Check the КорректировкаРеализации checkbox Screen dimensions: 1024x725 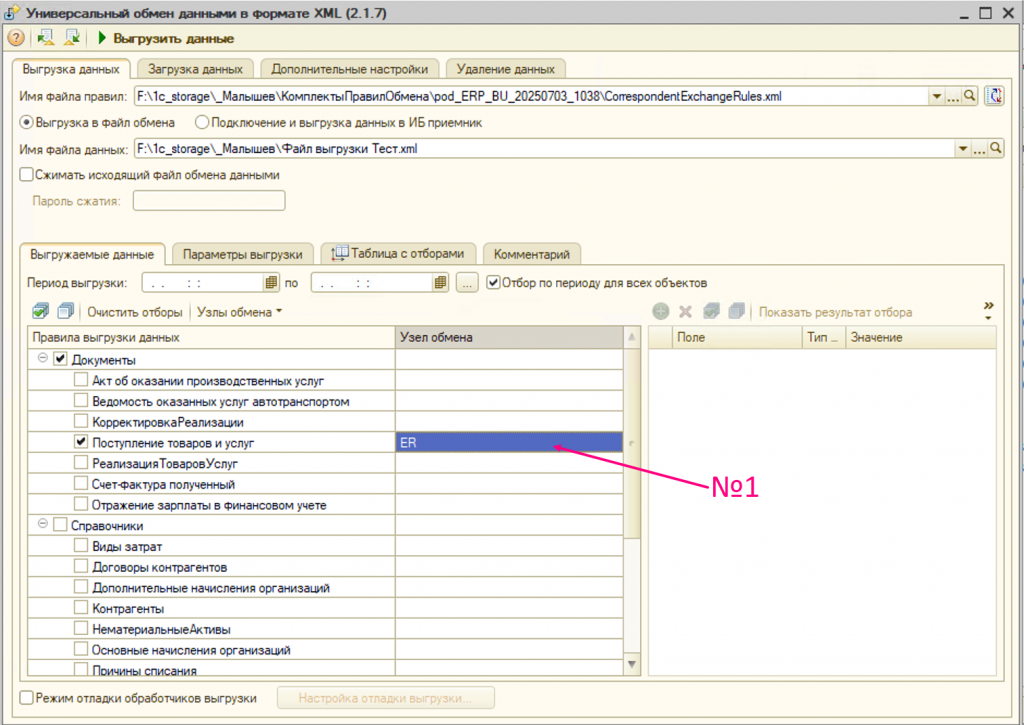(81, 421)
